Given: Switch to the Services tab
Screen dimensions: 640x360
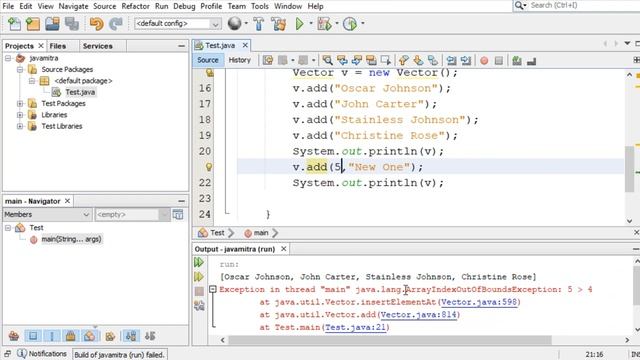Looking at the screenshot, I should pyautogui.click(x=98, y=46).
